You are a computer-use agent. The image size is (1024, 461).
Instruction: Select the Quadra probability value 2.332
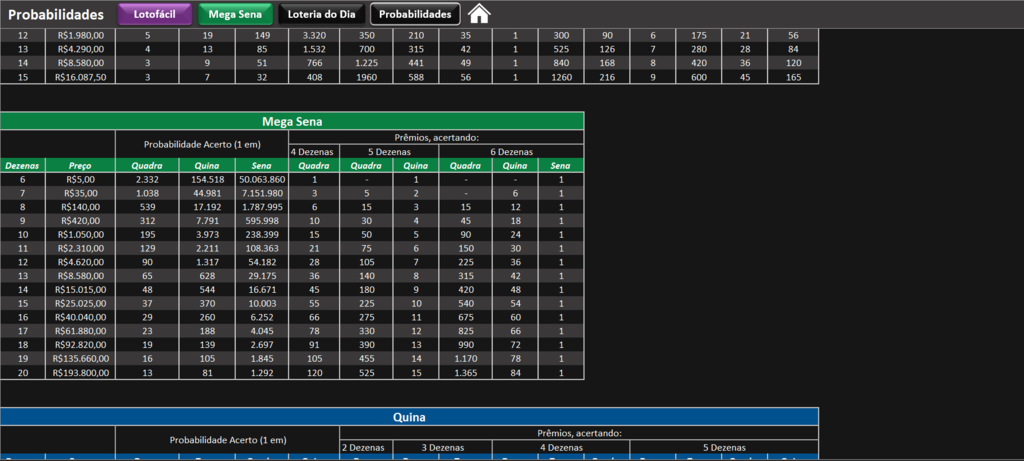(x=148, y=180)
